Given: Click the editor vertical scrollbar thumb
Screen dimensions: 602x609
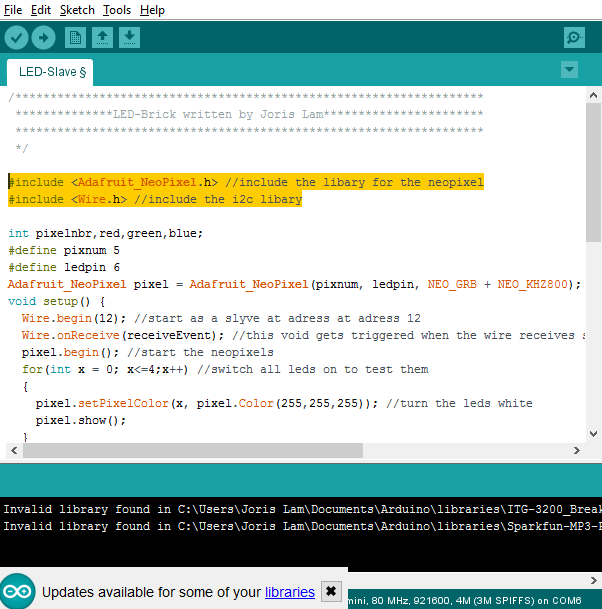Looking at the screenshot, I should (x=593, y=172).
